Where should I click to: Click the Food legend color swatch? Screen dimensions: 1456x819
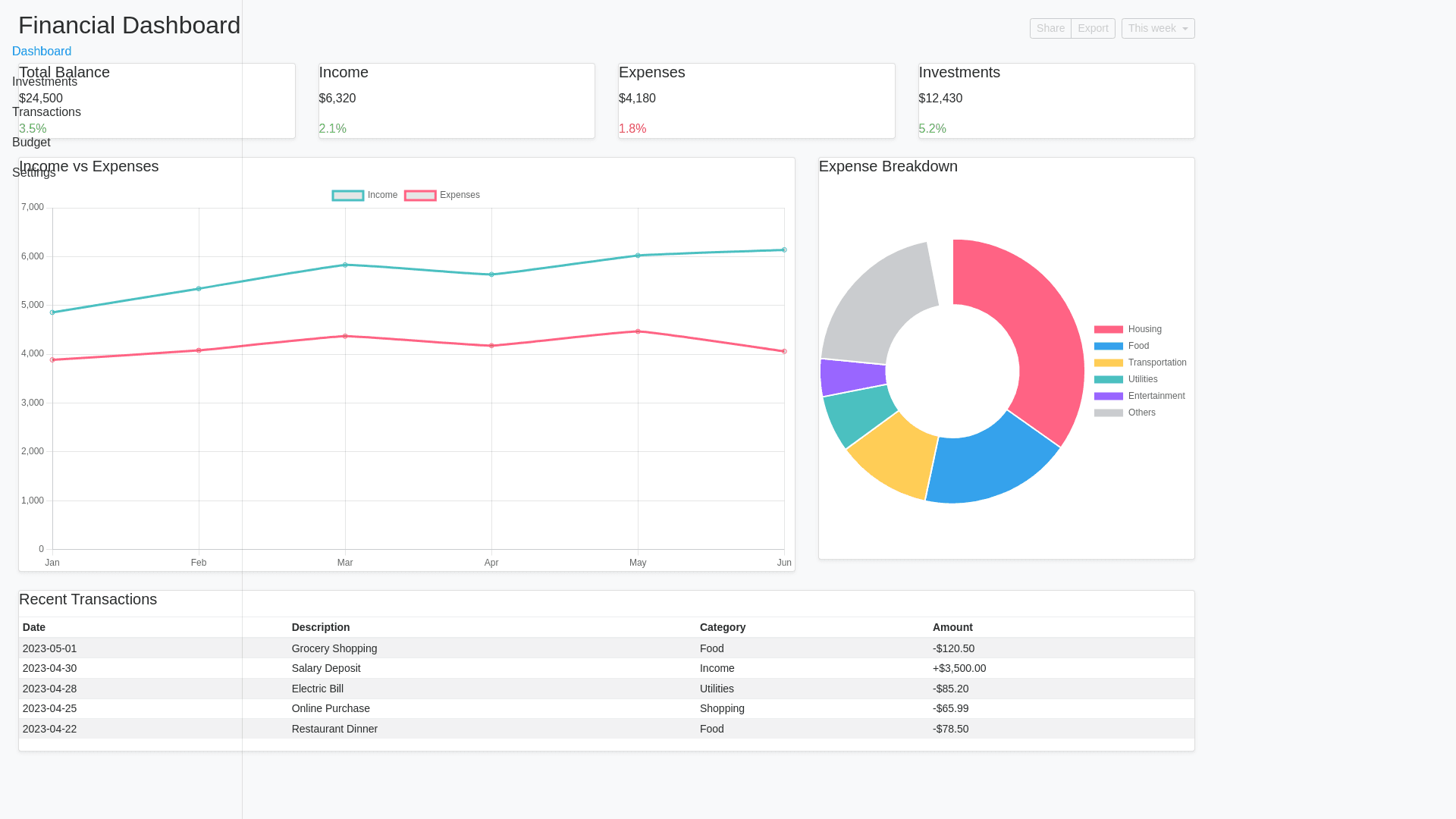pos(1108,346)
